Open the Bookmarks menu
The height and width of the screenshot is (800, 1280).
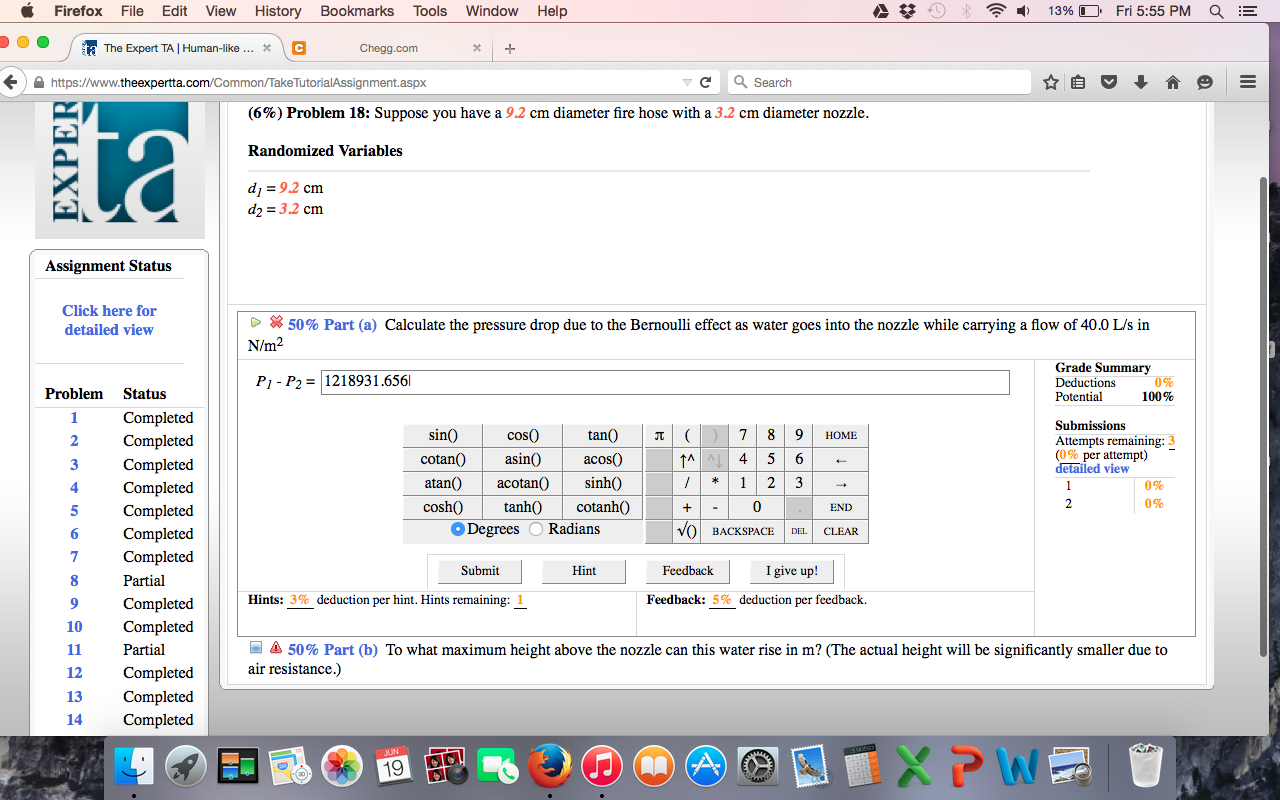356,11
